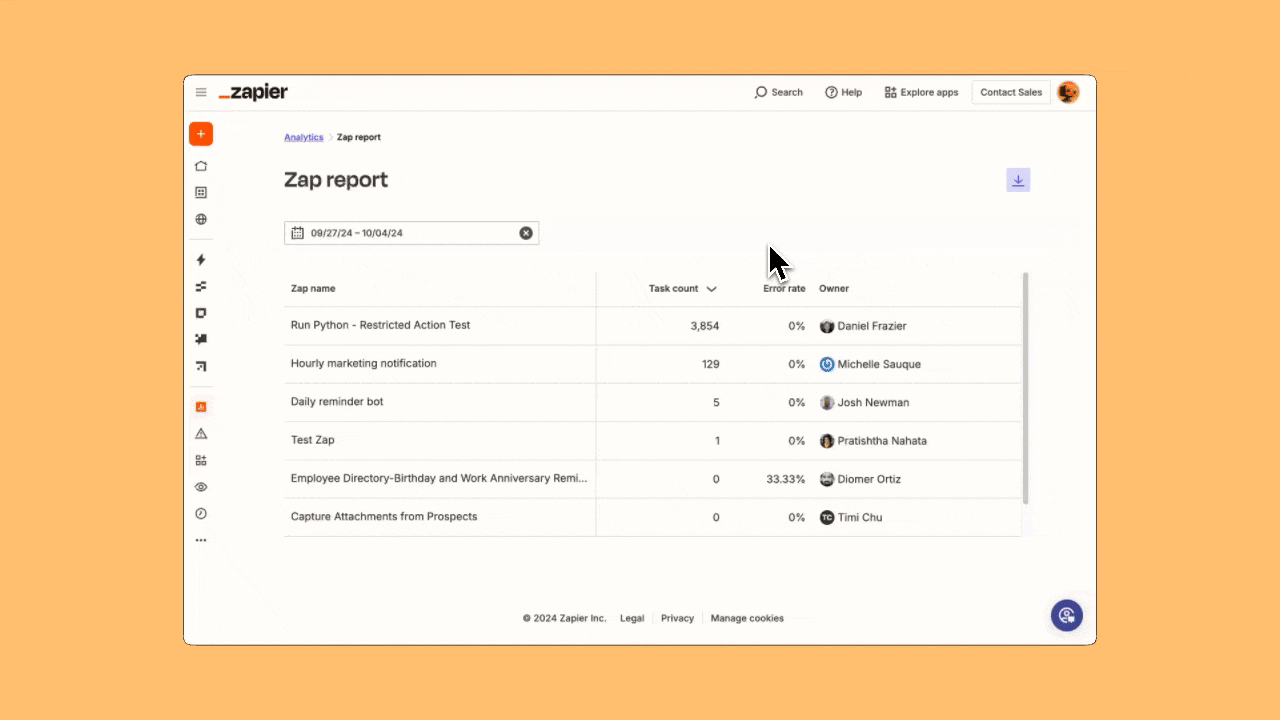Click the 3,854 task count cell
This screenshot has width=1280, height=720.
click(704, 326)
